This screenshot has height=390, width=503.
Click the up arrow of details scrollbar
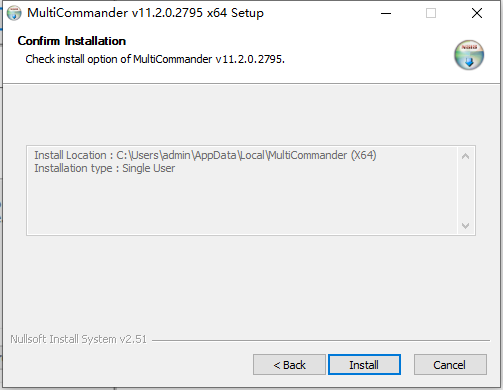click(466, 156)
